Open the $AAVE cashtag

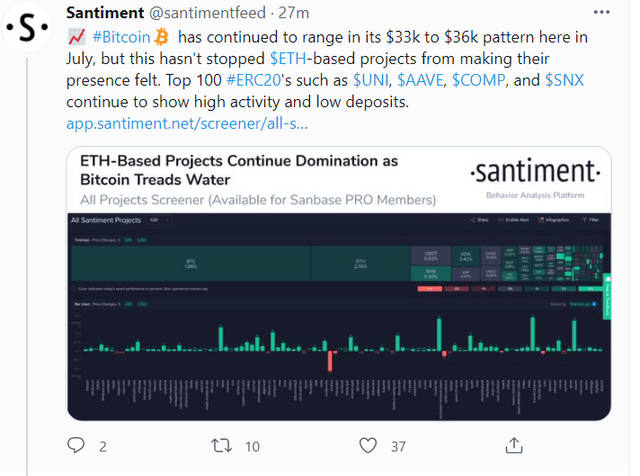(x=424, y=81)
